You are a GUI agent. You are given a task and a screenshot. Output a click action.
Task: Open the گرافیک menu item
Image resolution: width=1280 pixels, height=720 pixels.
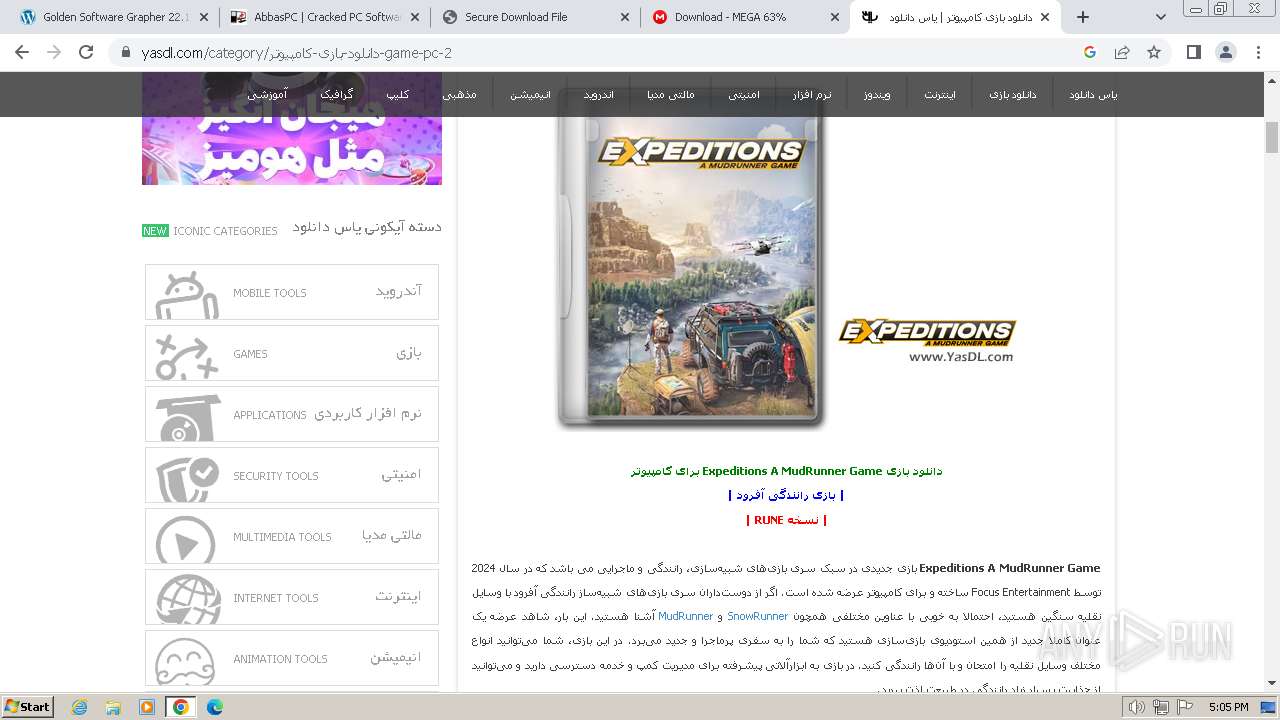[x=336, y=94]
